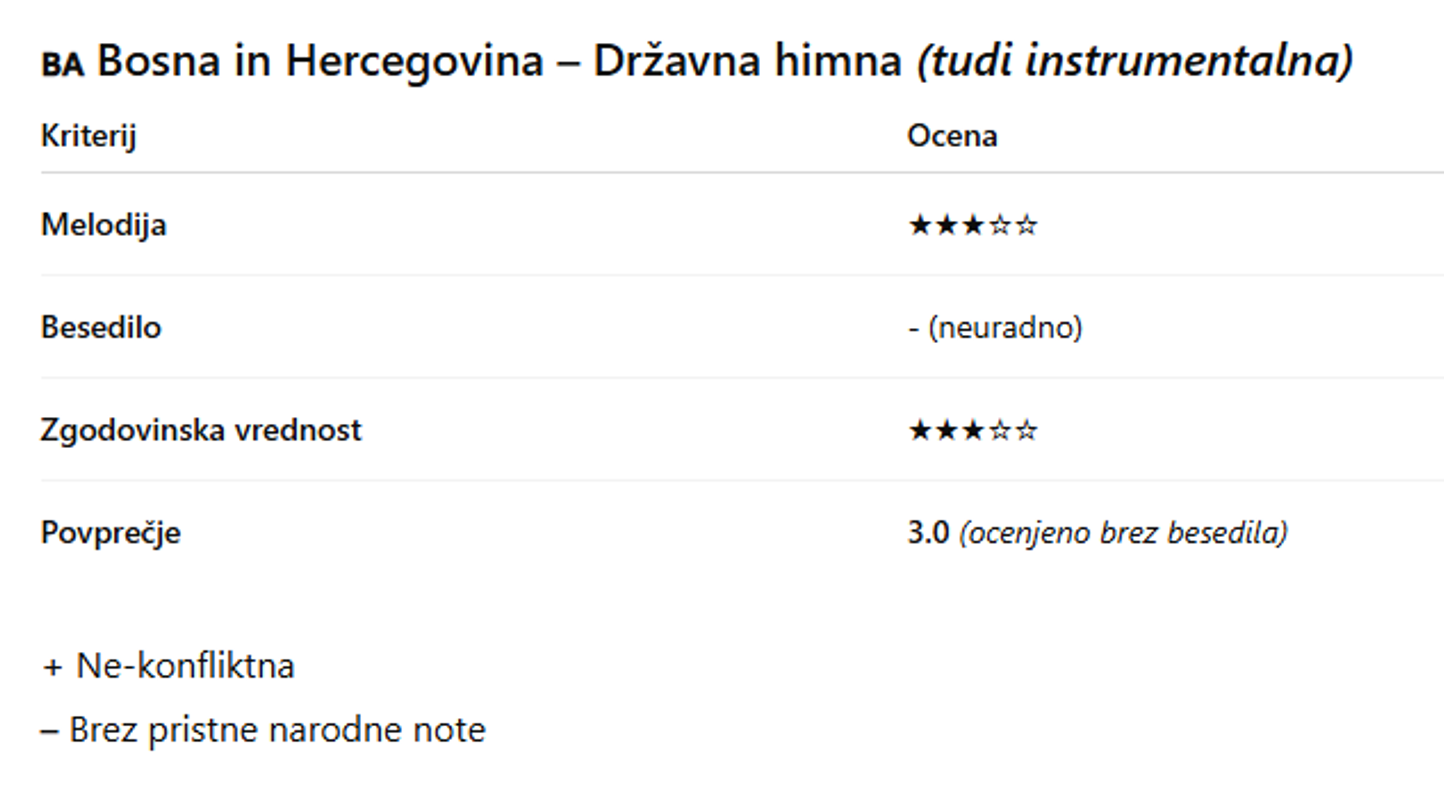Click the Melodija row label
Viewport: 1444px width, 806px height.
point(103,226)
